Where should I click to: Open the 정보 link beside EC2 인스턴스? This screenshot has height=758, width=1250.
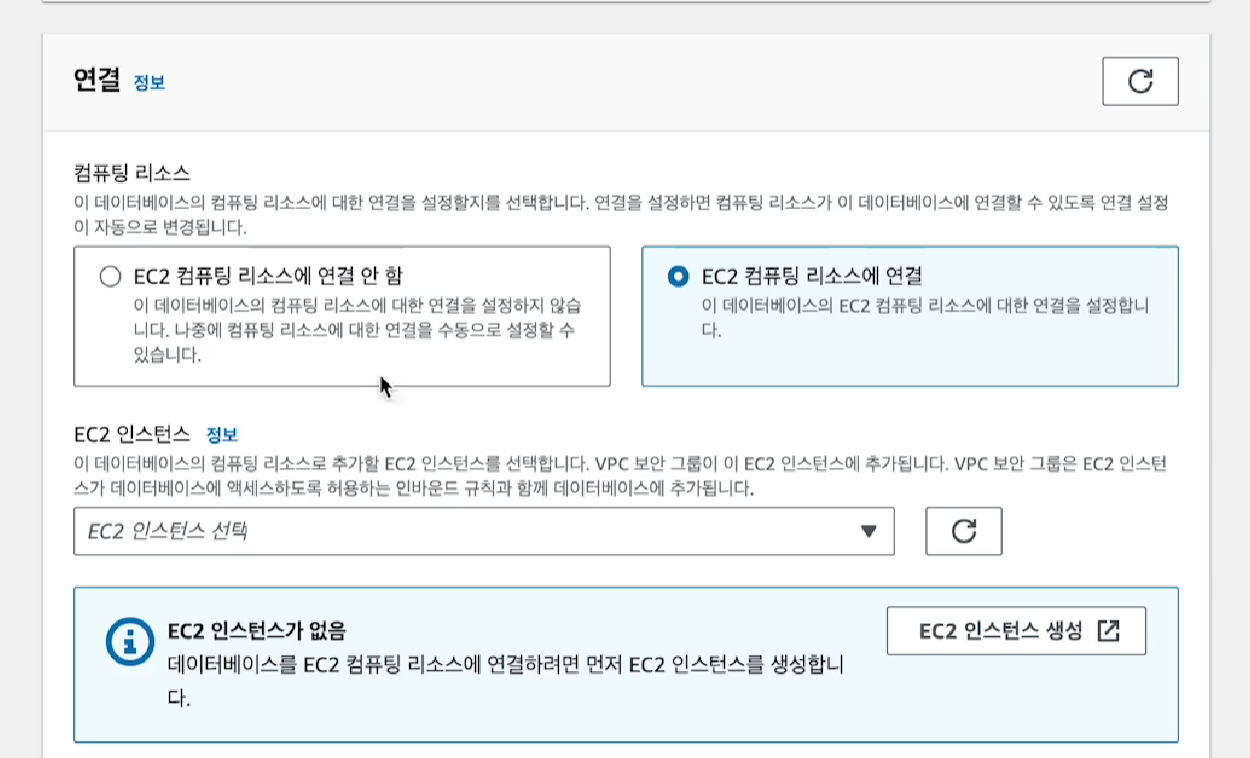click(x=222, y=434)
